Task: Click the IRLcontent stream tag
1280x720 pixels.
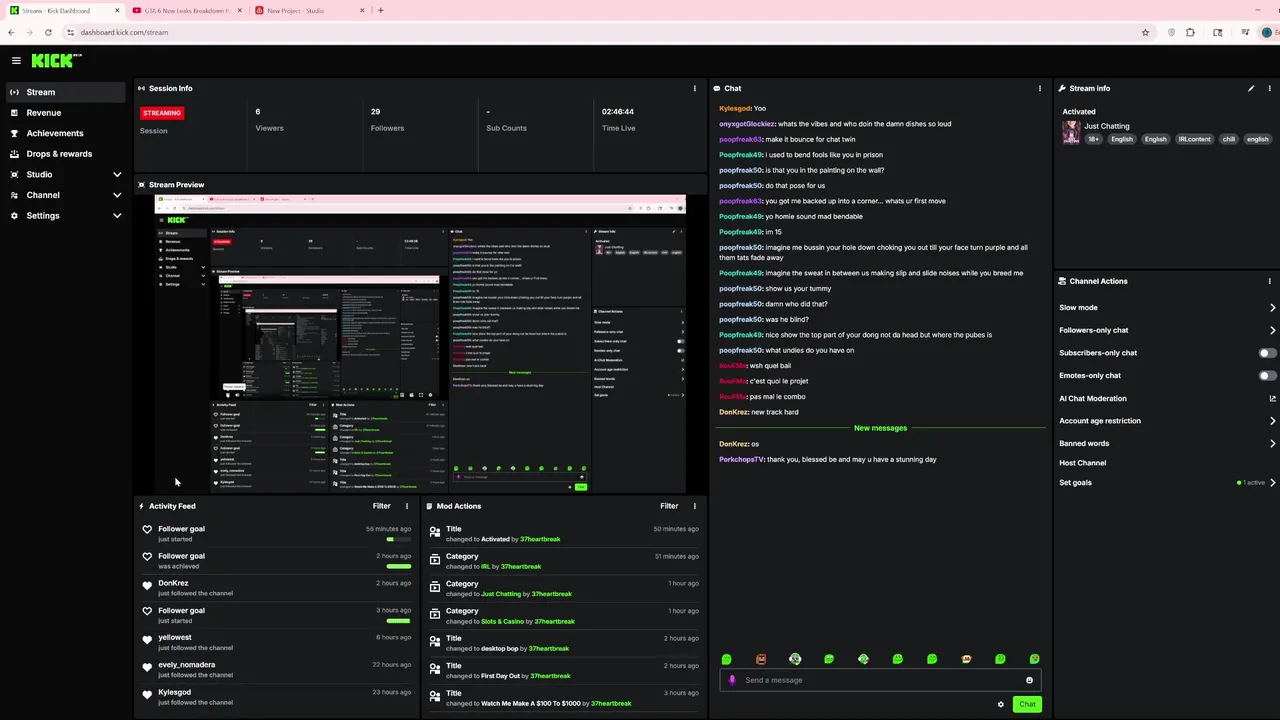Action: pyautogui.click(x=1194, y=139)
